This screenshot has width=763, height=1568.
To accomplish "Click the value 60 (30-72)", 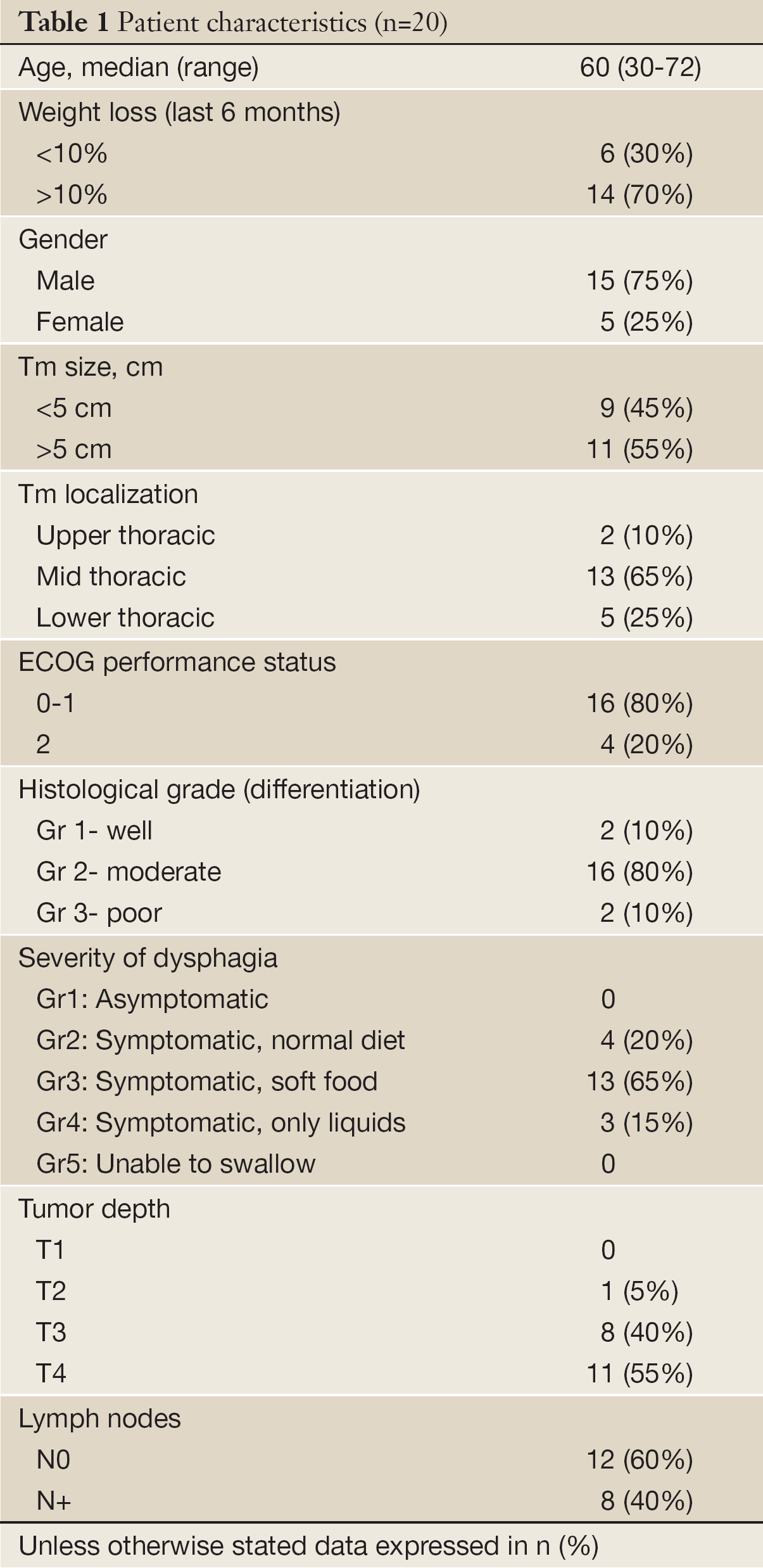I will pos(640,67).
